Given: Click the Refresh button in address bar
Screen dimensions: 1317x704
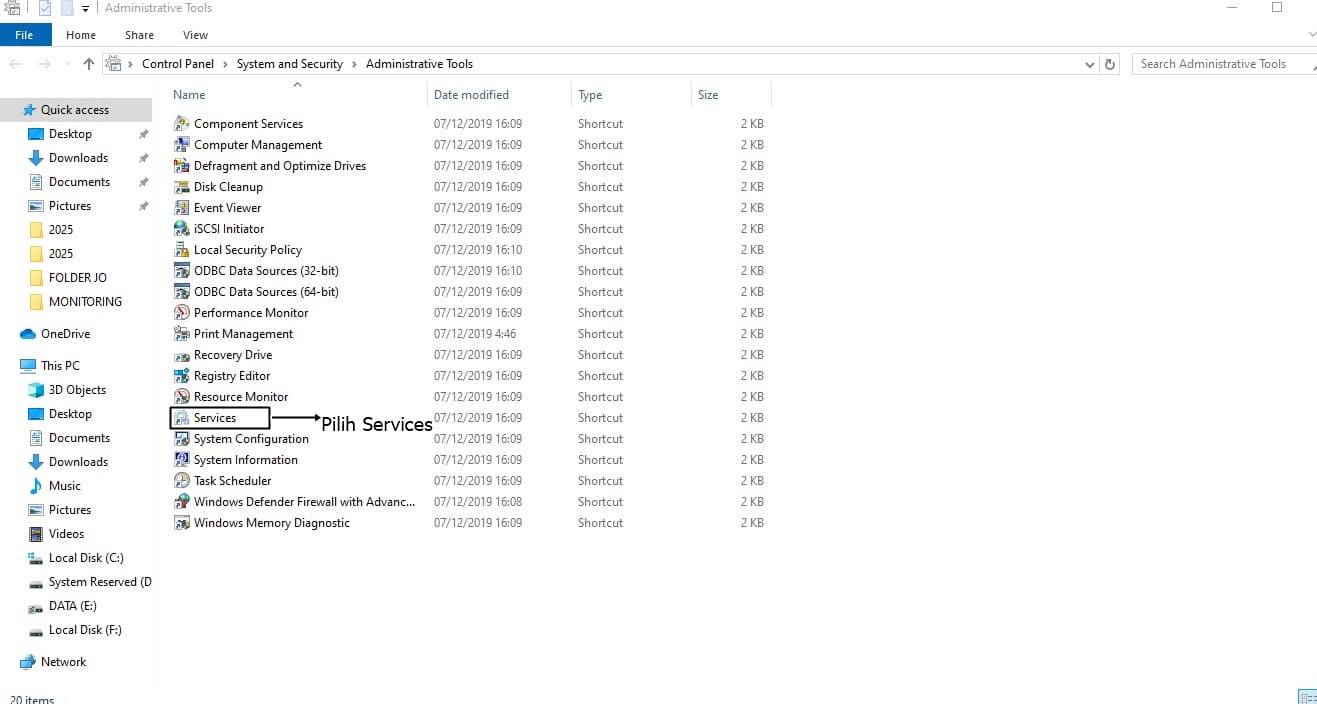Looking at the screenshot, I should coord(1110,64).
